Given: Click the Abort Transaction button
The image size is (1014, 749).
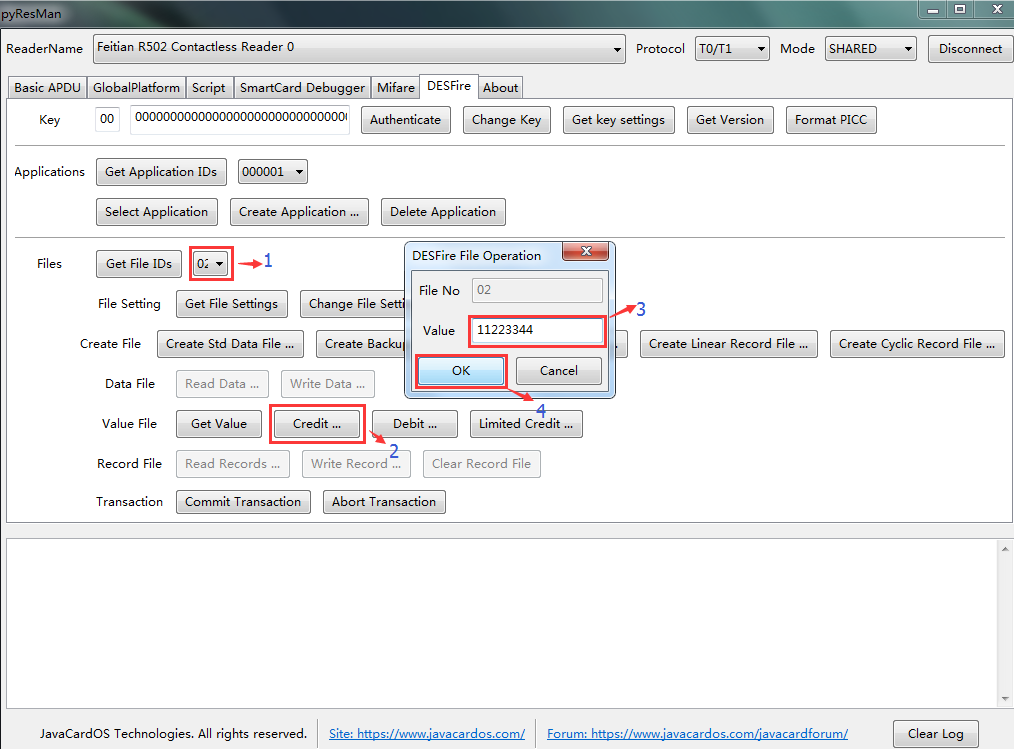Looking at the screenshot, I should click(384, 502).
